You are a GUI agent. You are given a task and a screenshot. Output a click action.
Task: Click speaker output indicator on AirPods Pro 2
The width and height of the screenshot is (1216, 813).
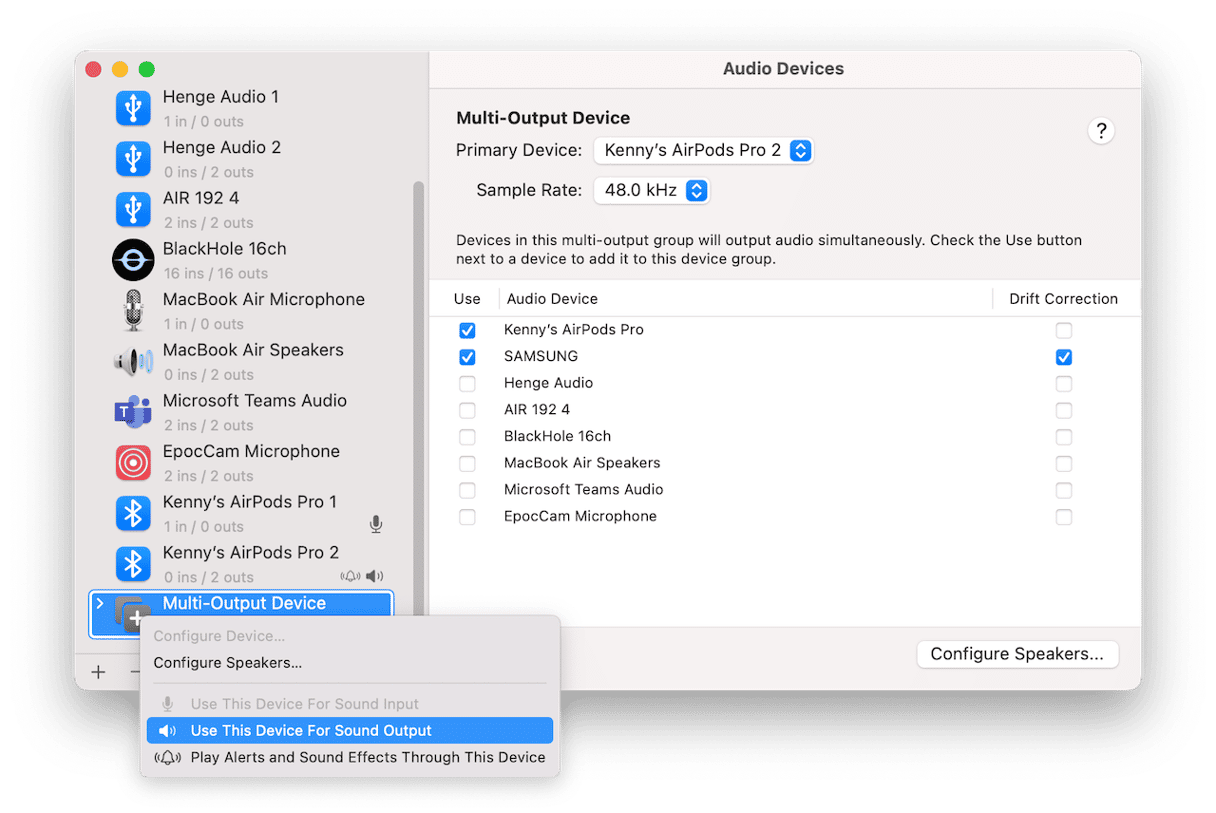[x=375, y=576]
